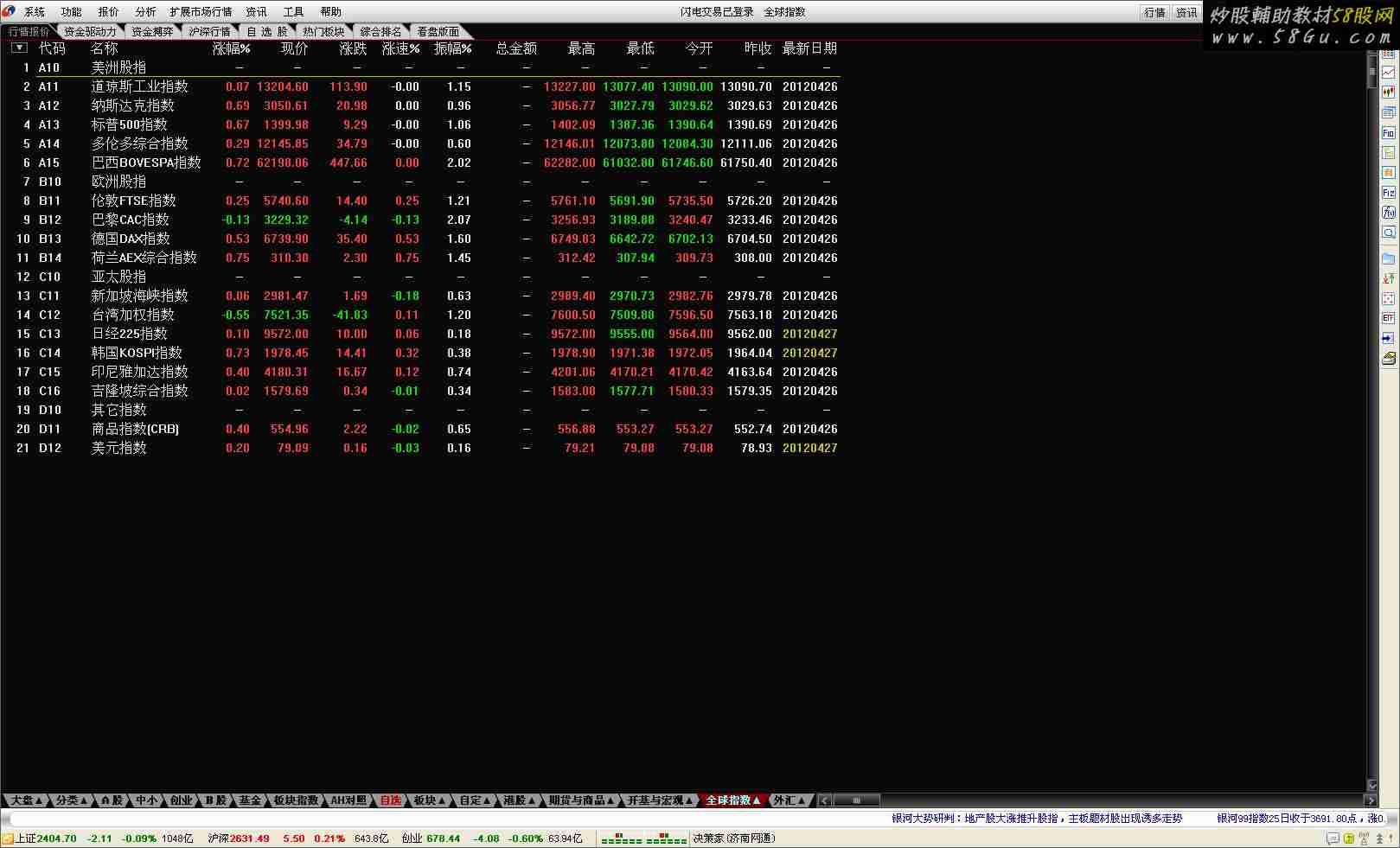1400x848 pixels.
Task: Click the 'EIT' icon in right sidebar
Action: 1388,318
